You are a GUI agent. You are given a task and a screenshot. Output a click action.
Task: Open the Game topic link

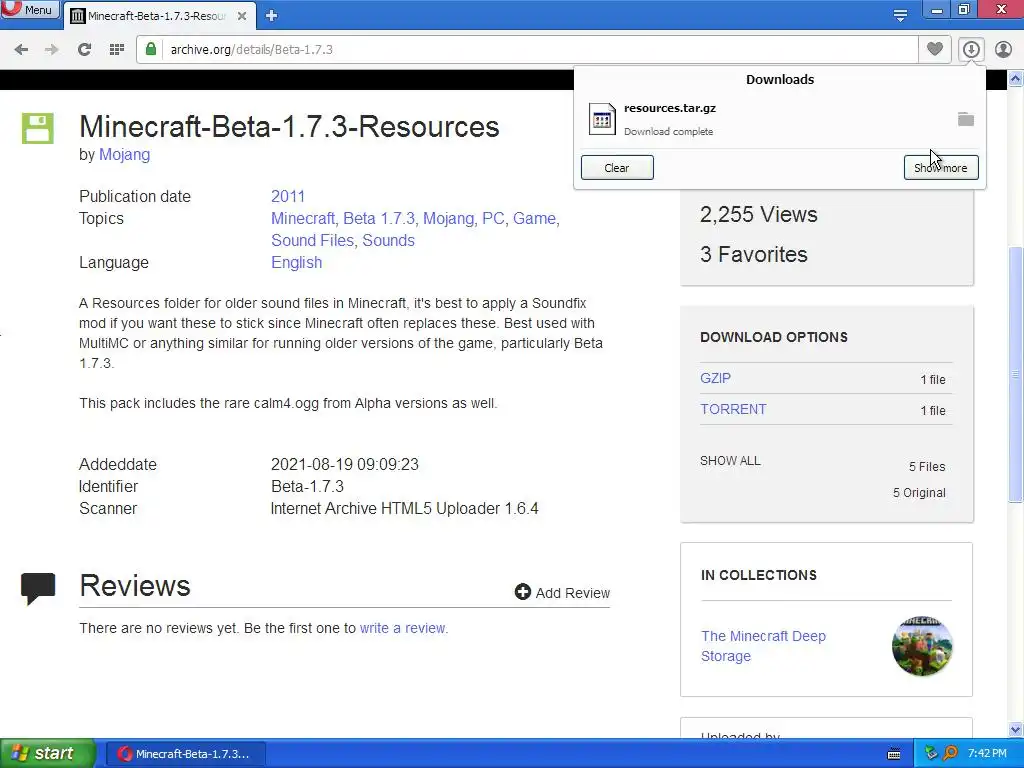534,218
